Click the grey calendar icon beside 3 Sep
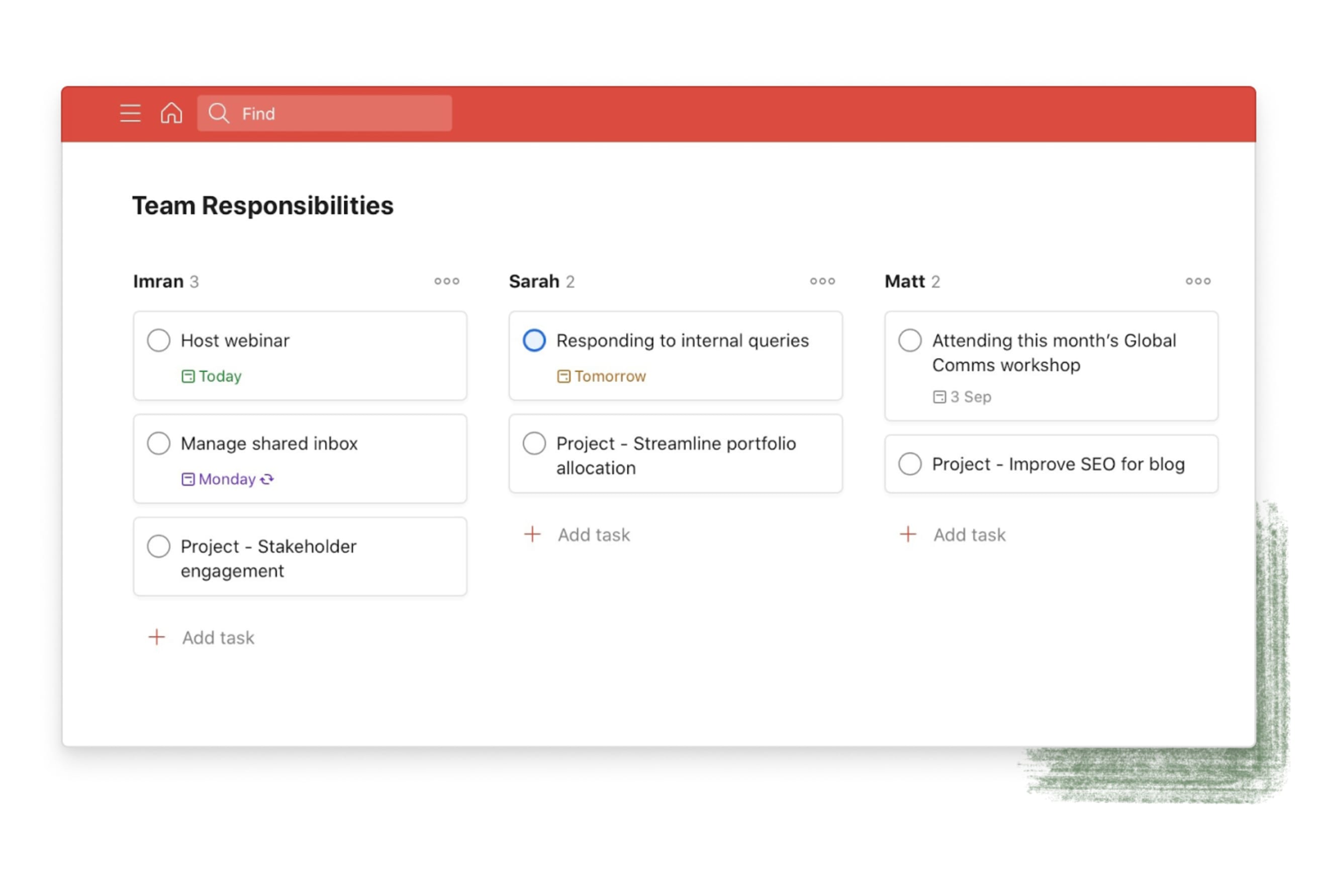 939,397
